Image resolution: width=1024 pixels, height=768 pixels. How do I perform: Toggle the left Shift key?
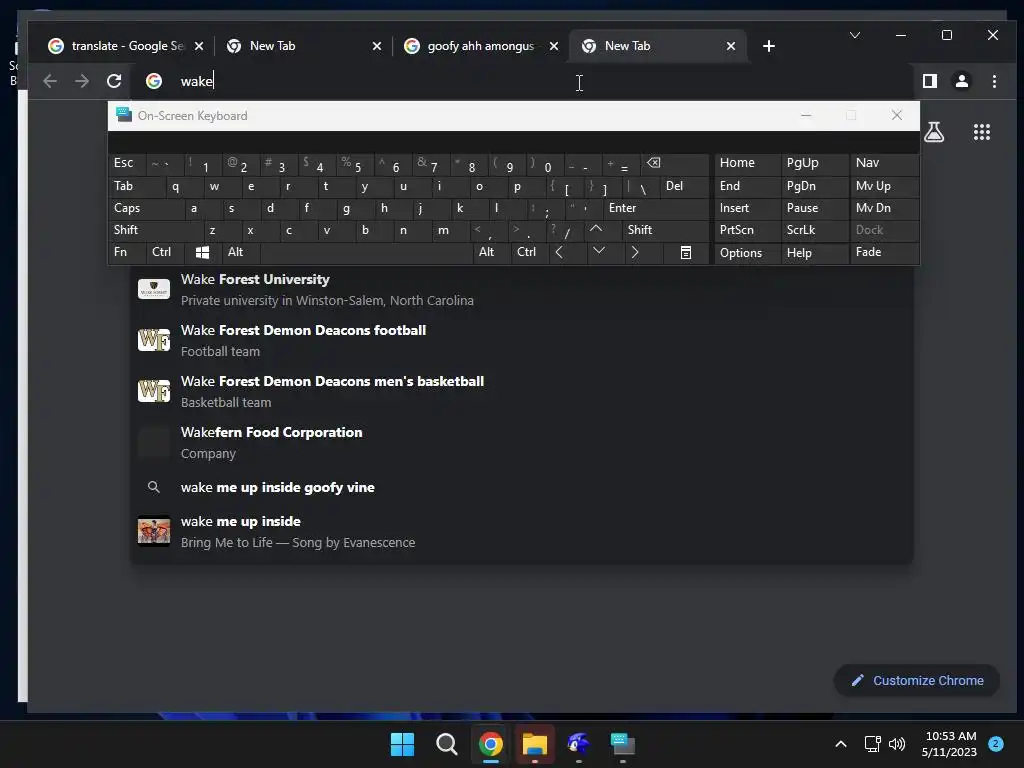(155, 230)
